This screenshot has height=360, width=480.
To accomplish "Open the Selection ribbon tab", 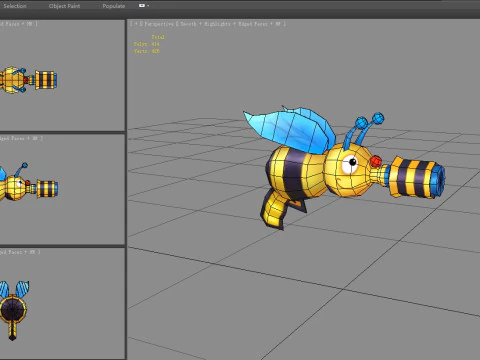I will point(15,6).
